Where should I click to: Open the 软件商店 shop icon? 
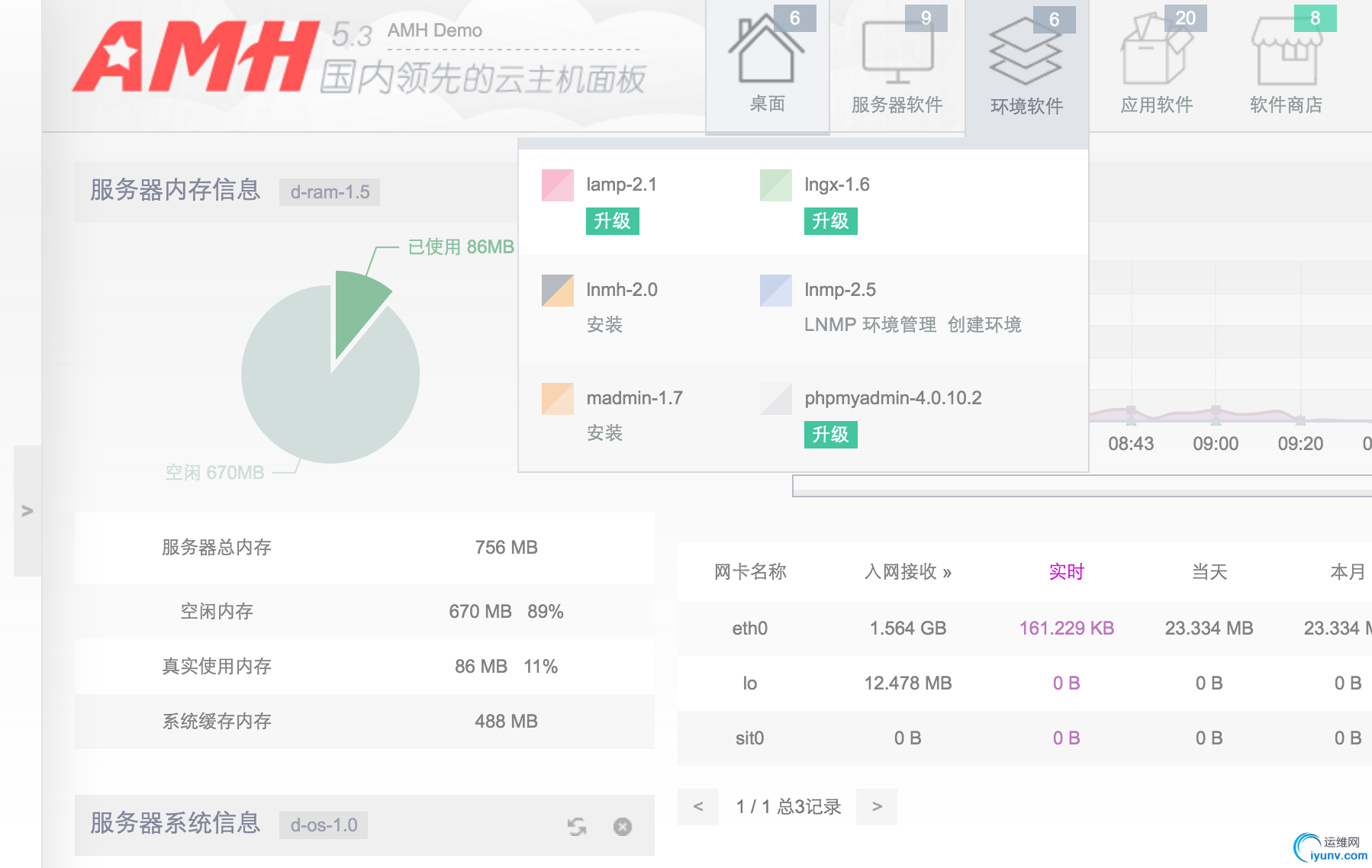point(1286,52)
